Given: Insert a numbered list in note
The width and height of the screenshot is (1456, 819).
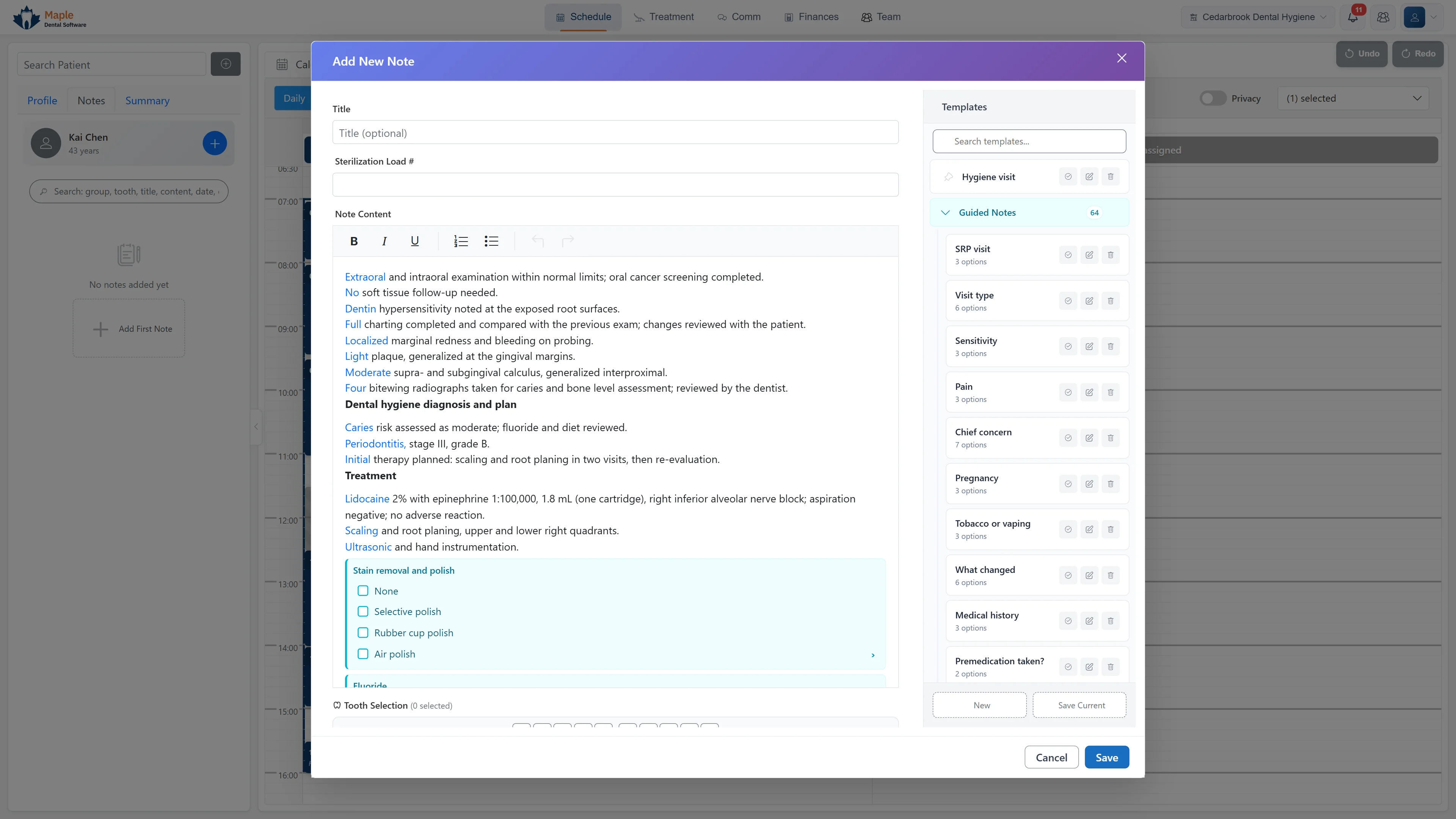Looking at the screenshot, I should click(461, 242).
